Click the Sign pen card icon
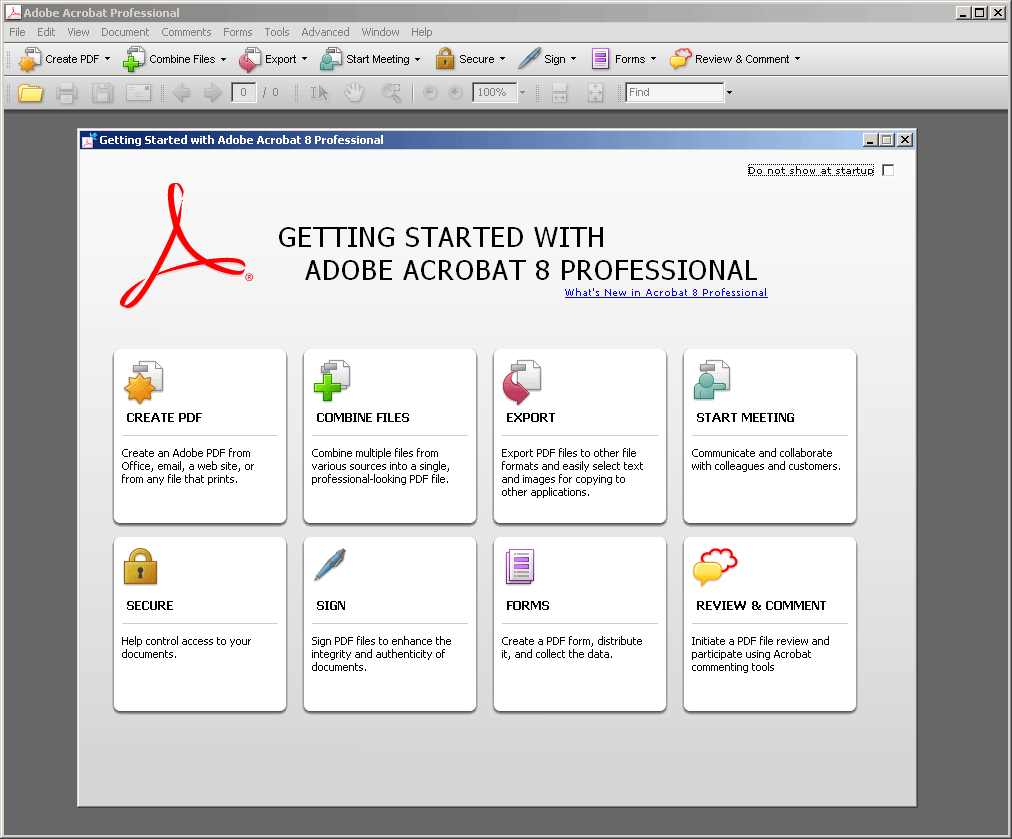 click(330, 565)
